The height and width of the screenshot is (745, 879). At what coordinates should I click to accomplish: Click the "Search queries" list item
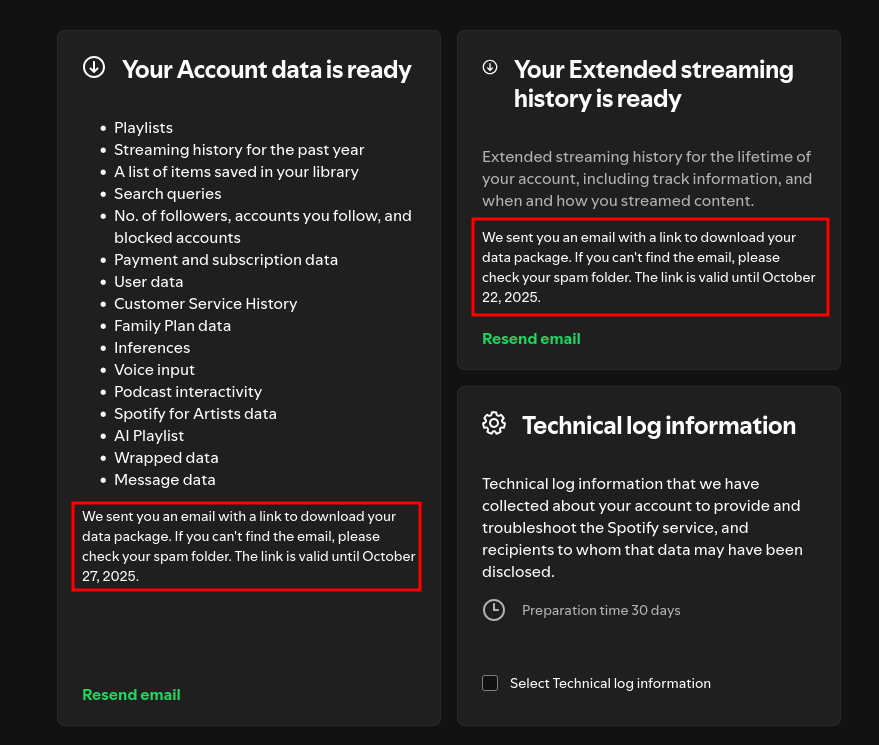tap(168, 194)
